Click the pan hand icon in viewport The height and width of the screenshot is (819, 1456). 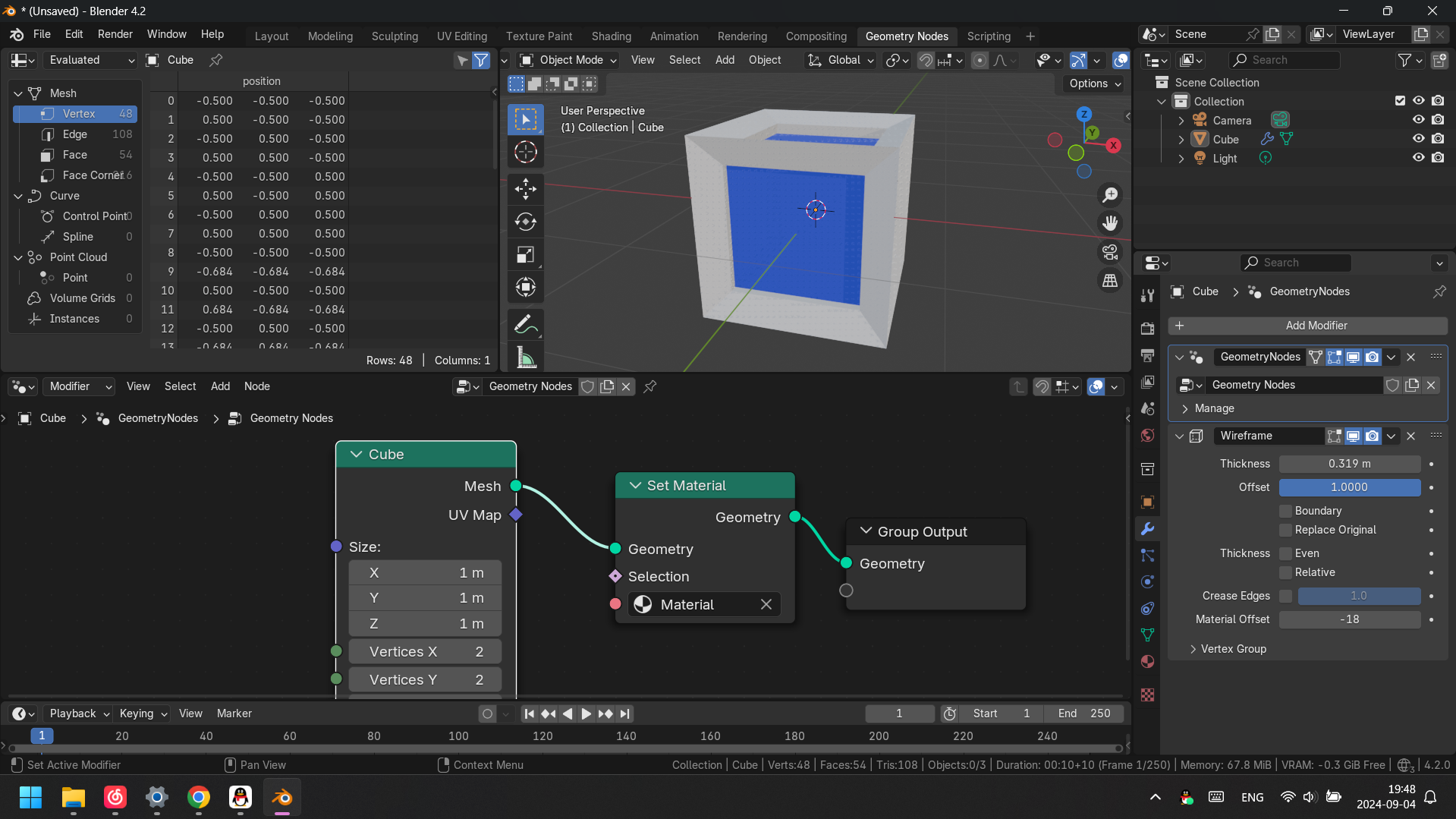(x=1110, y=223)
